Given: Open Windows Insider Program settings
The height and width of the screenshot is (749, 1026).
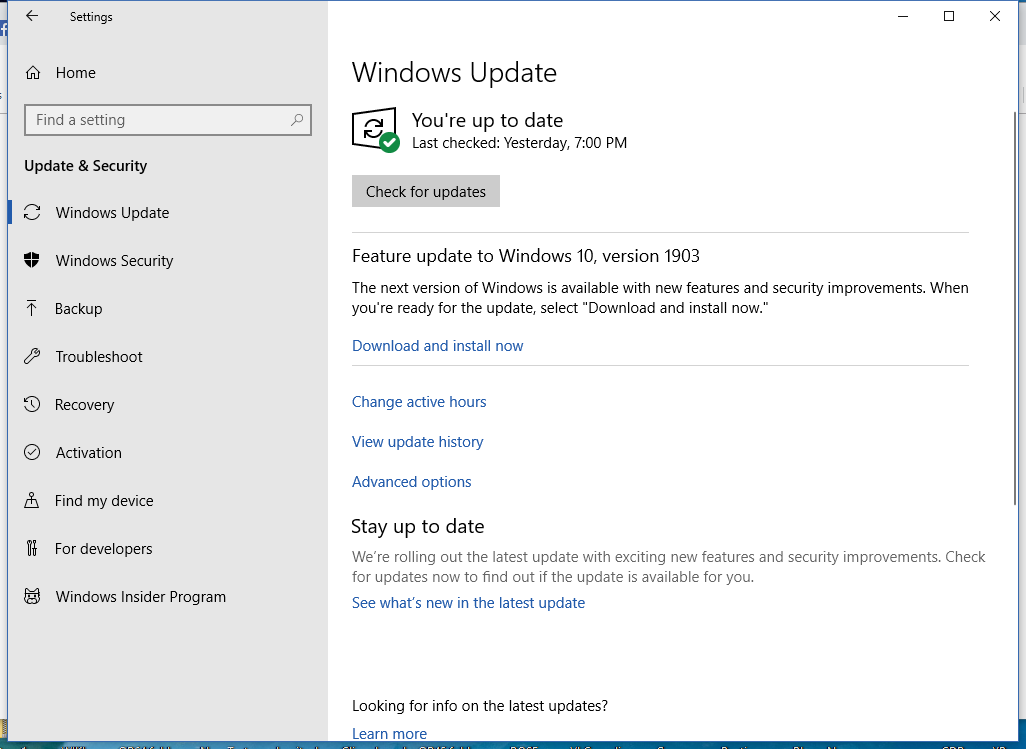Looking at the screenshot, I should click(168, 596).
